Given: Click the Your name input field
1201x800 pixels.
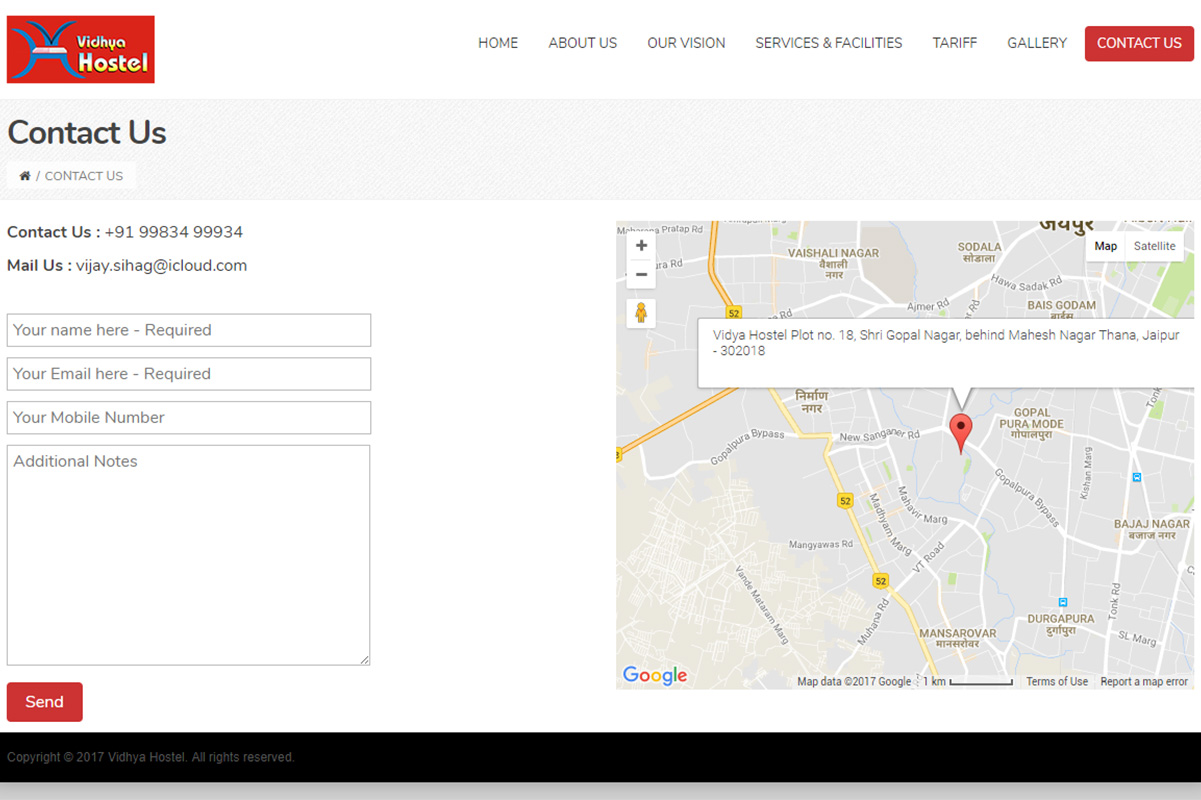Looking at the screenshot, I should pyautogui.click(x=189, y=330).
